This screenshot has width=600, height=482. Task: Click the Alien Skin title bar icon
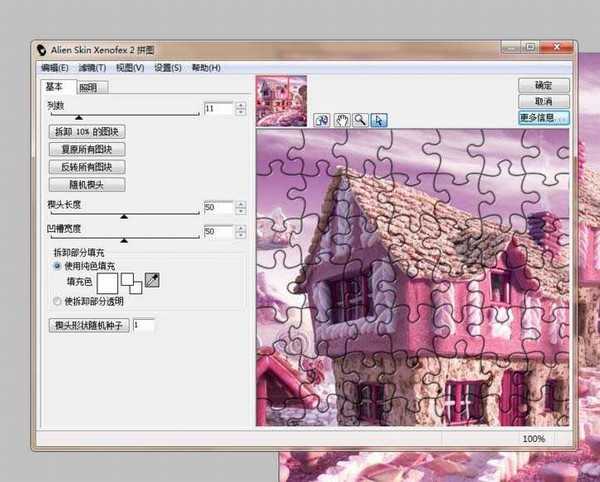42,49
